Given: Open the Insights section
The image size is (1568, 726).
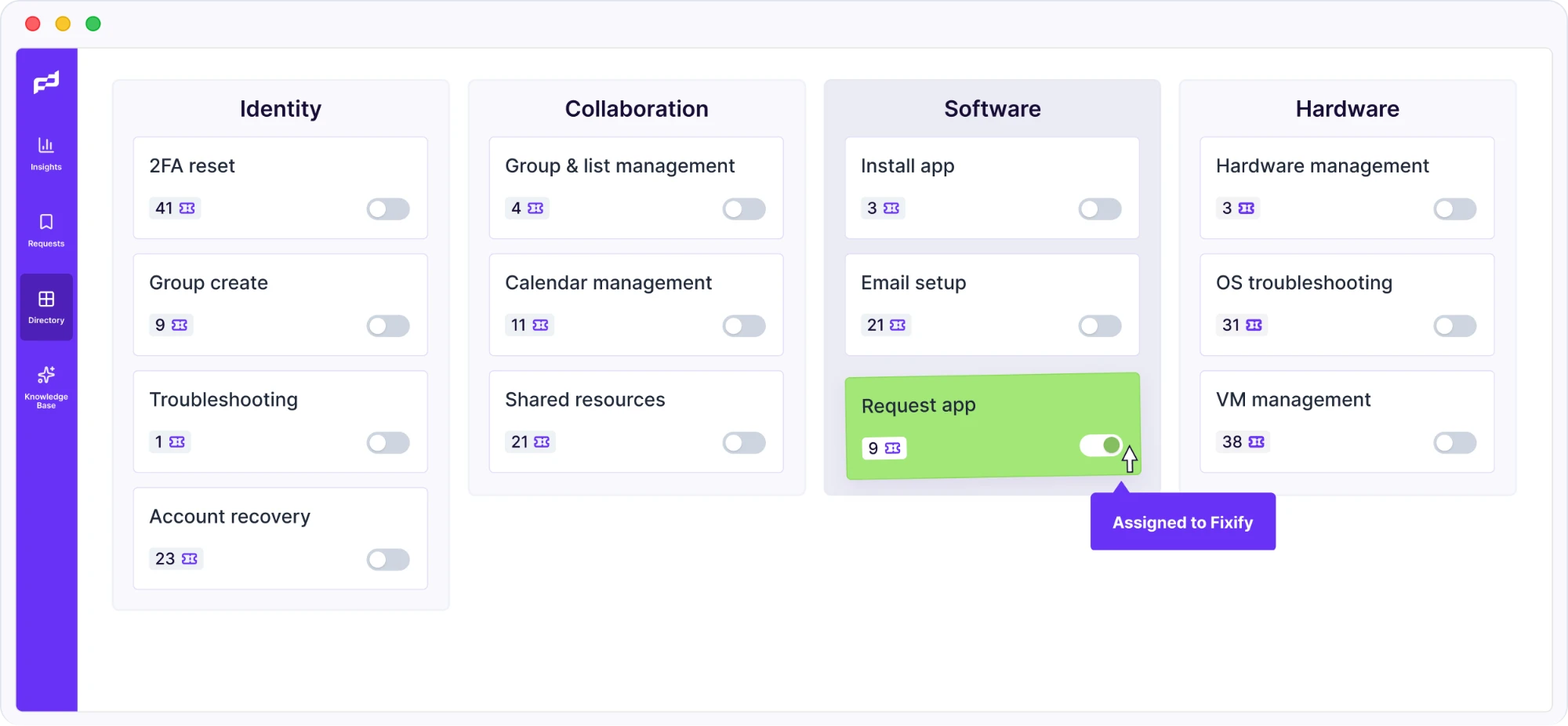Looking at the screenshot, I should [46, 154].
